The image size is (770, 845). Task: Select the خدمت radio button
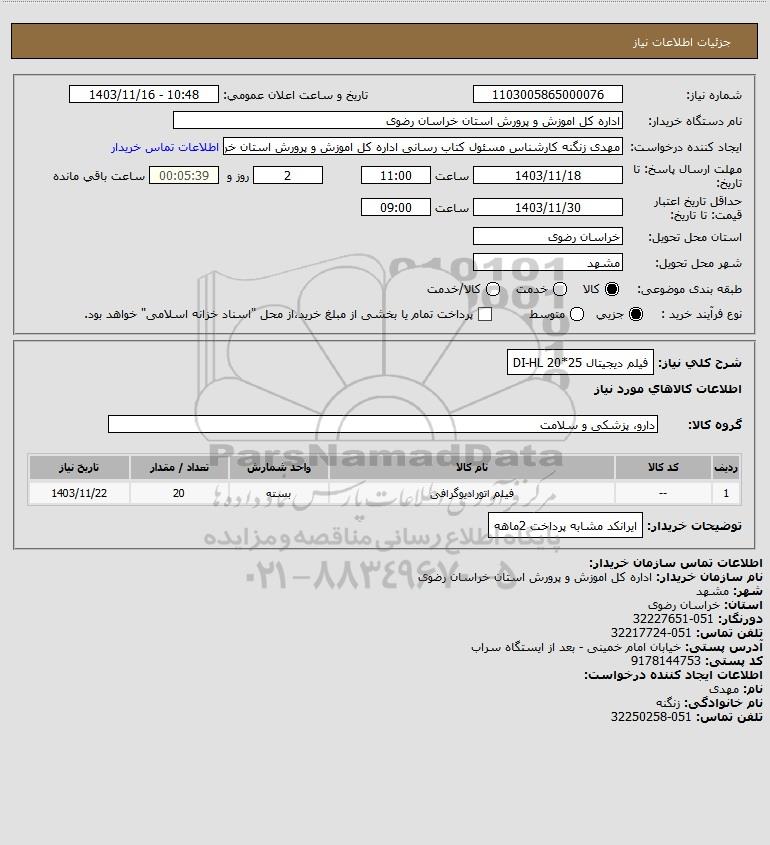click(560, 289)
